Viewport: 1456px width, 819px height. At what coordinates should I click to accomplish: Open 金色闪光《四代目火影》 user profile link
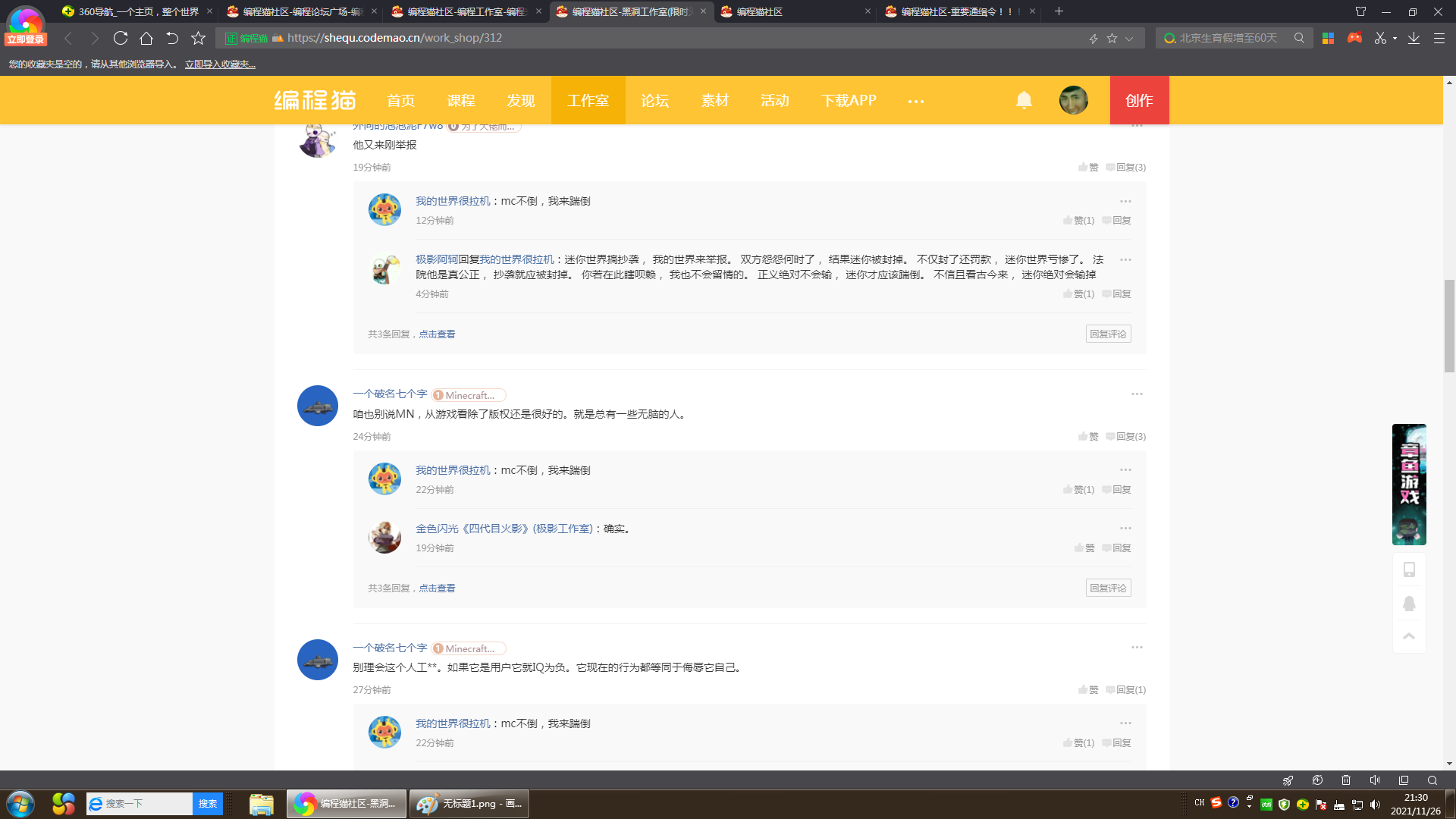[x=504, y=529]
